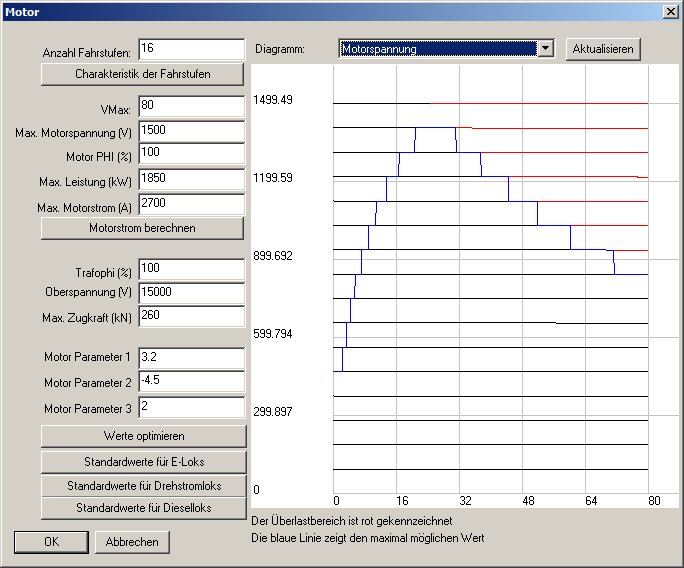The image size is (684, 568).
Task: Focus the Motor Parameter 3 field
Action: (192, 407)
